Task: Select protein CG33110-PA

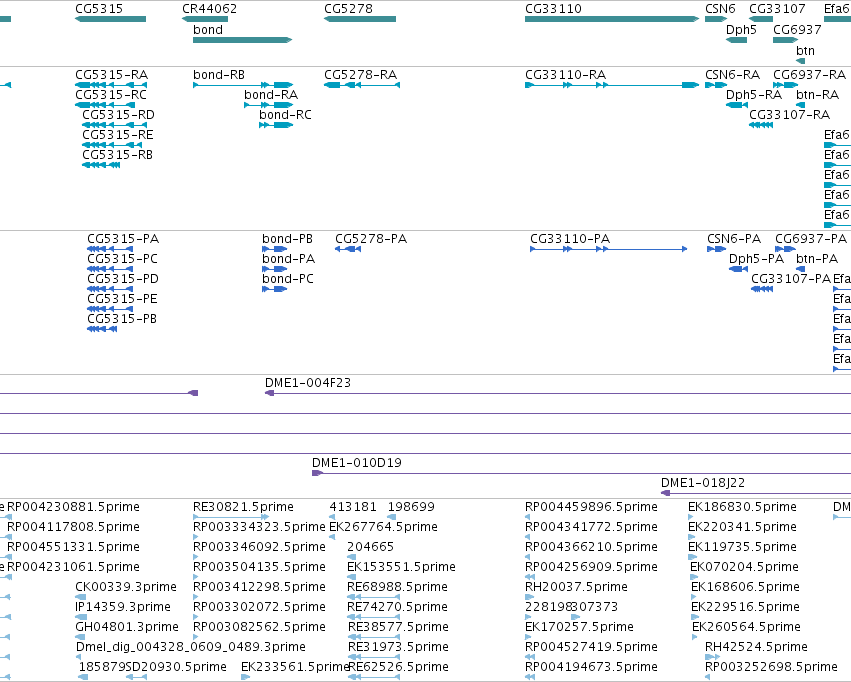Action: click(608, 248)
